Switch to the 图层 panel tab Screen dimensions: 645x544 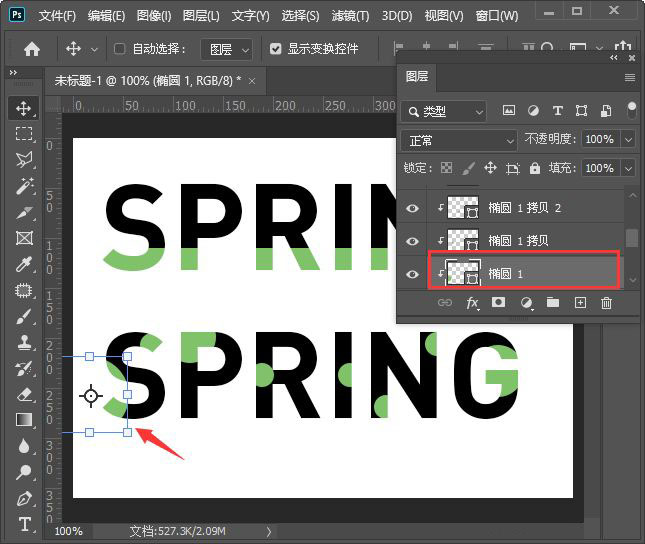click(417, 77)
